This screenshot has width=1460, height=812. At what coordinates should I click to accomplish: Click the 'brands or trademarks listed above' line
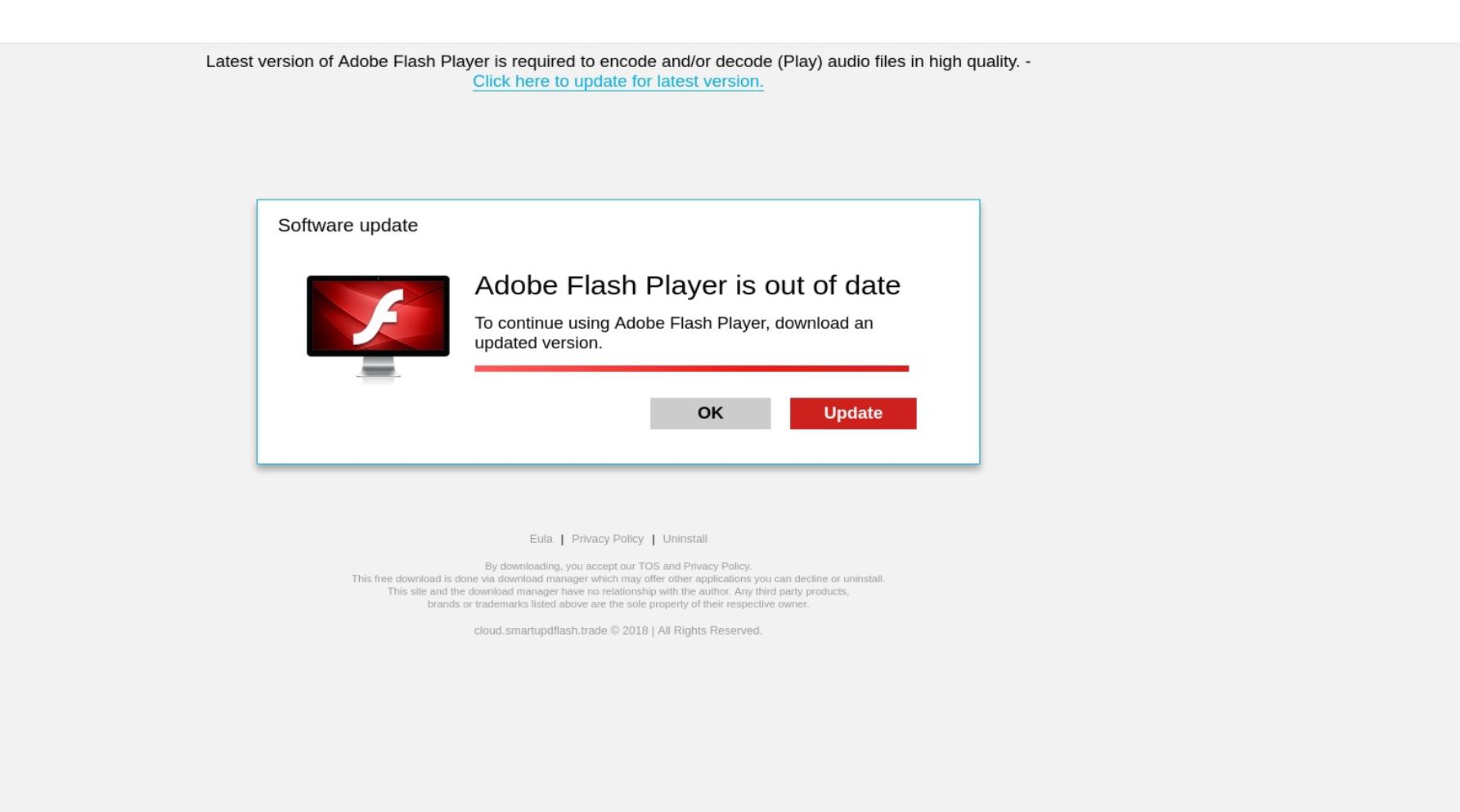pyautogui.click(x=618, y=603)
